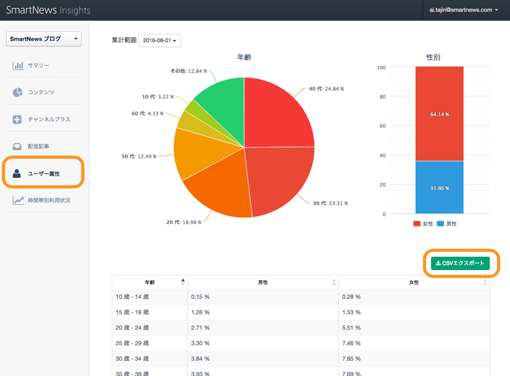Click the 20歳-24歳 table row label

tap(132, 328)
